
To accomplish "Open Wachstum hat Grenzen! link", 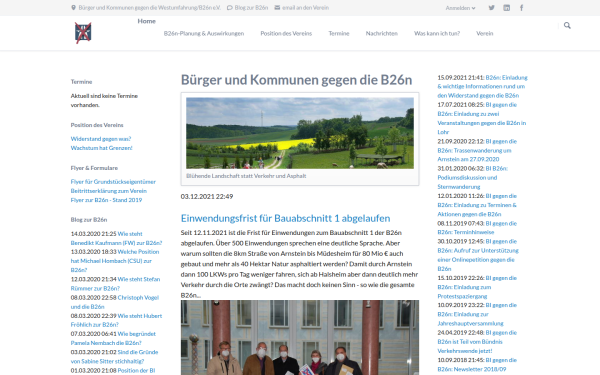I will [101, 148].
